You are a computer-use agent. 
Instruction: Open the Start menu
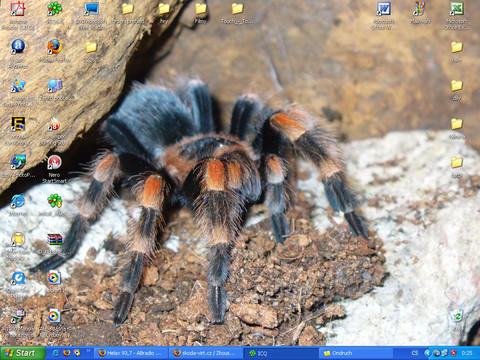pos(23,353)
